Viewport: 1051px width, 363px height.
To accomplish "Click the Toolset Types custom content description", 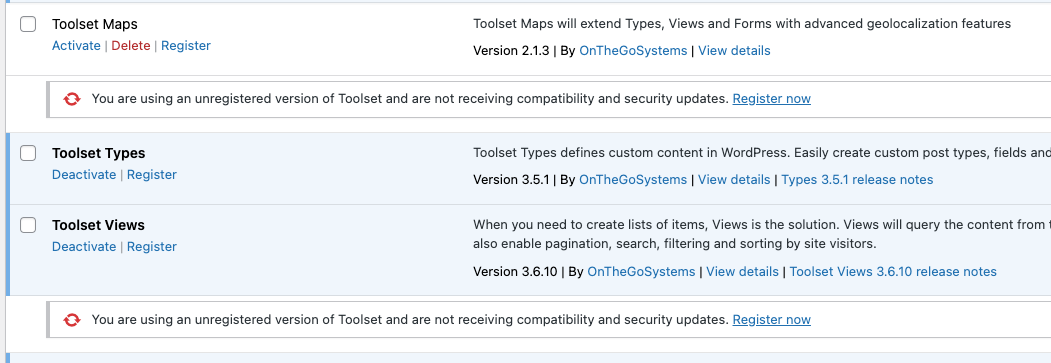I will (761, 153).
